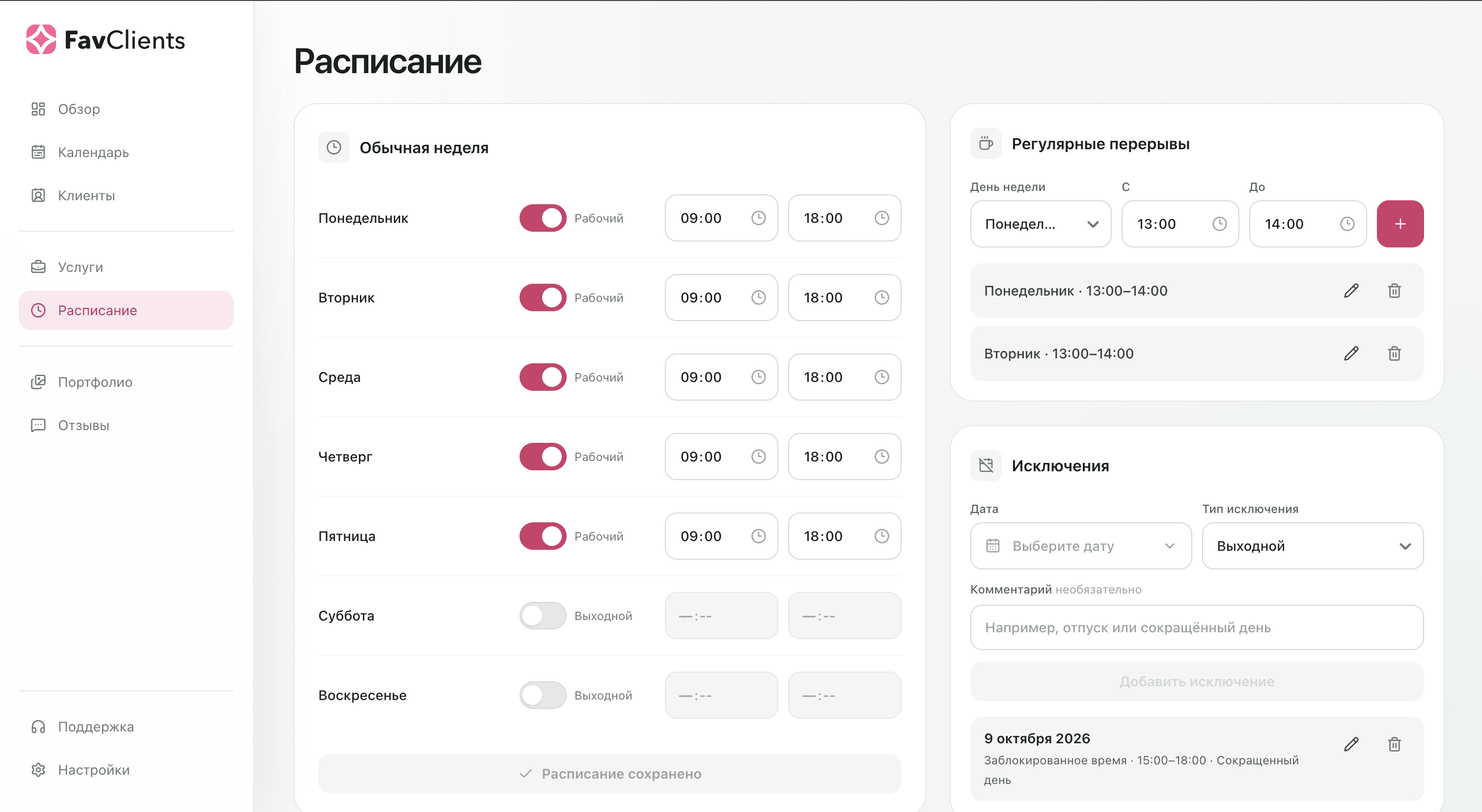The width and height of the screenshot is (1482, 812).
Task: Open Обзор in the sidebar
Action: tap(126, 108)
